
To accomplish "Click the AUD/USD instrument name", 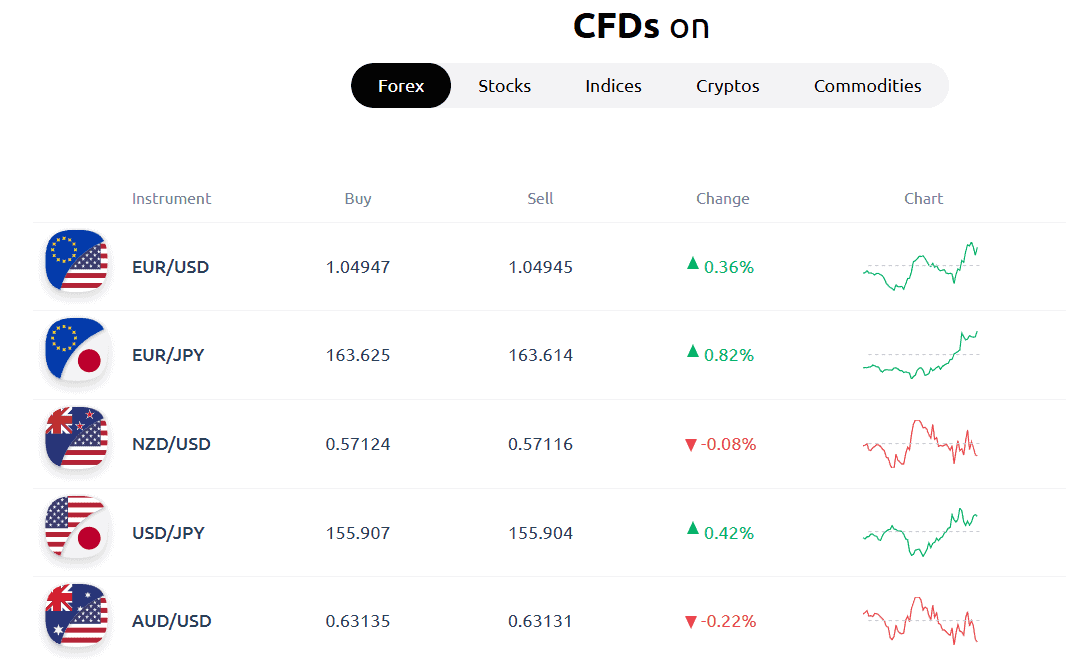I will 171,621.
